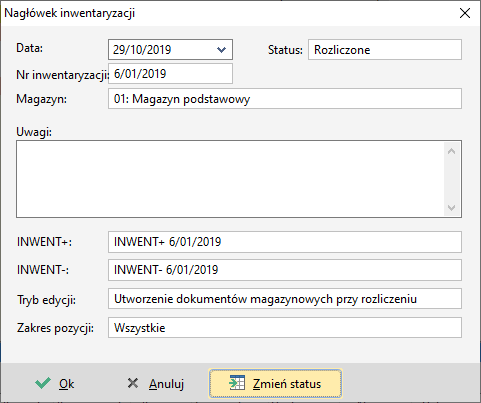Click the Zmień status button

(275, 383)
